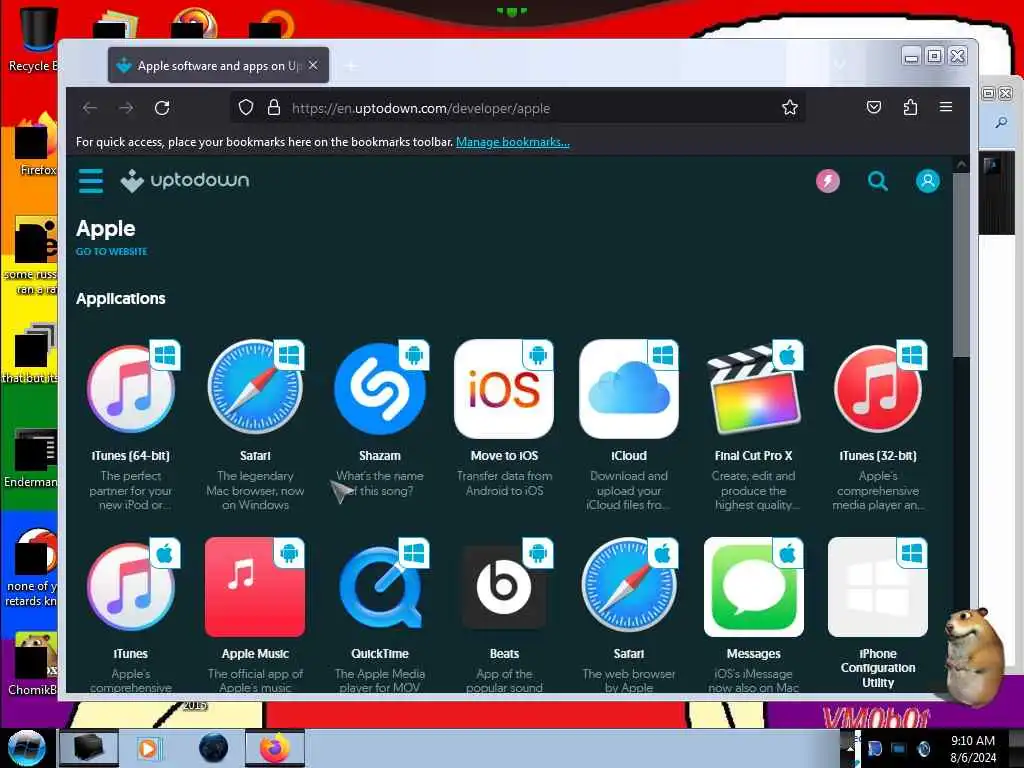Go forward in Firefox
Screen dimensions: 1024x768
click(126, 108)
